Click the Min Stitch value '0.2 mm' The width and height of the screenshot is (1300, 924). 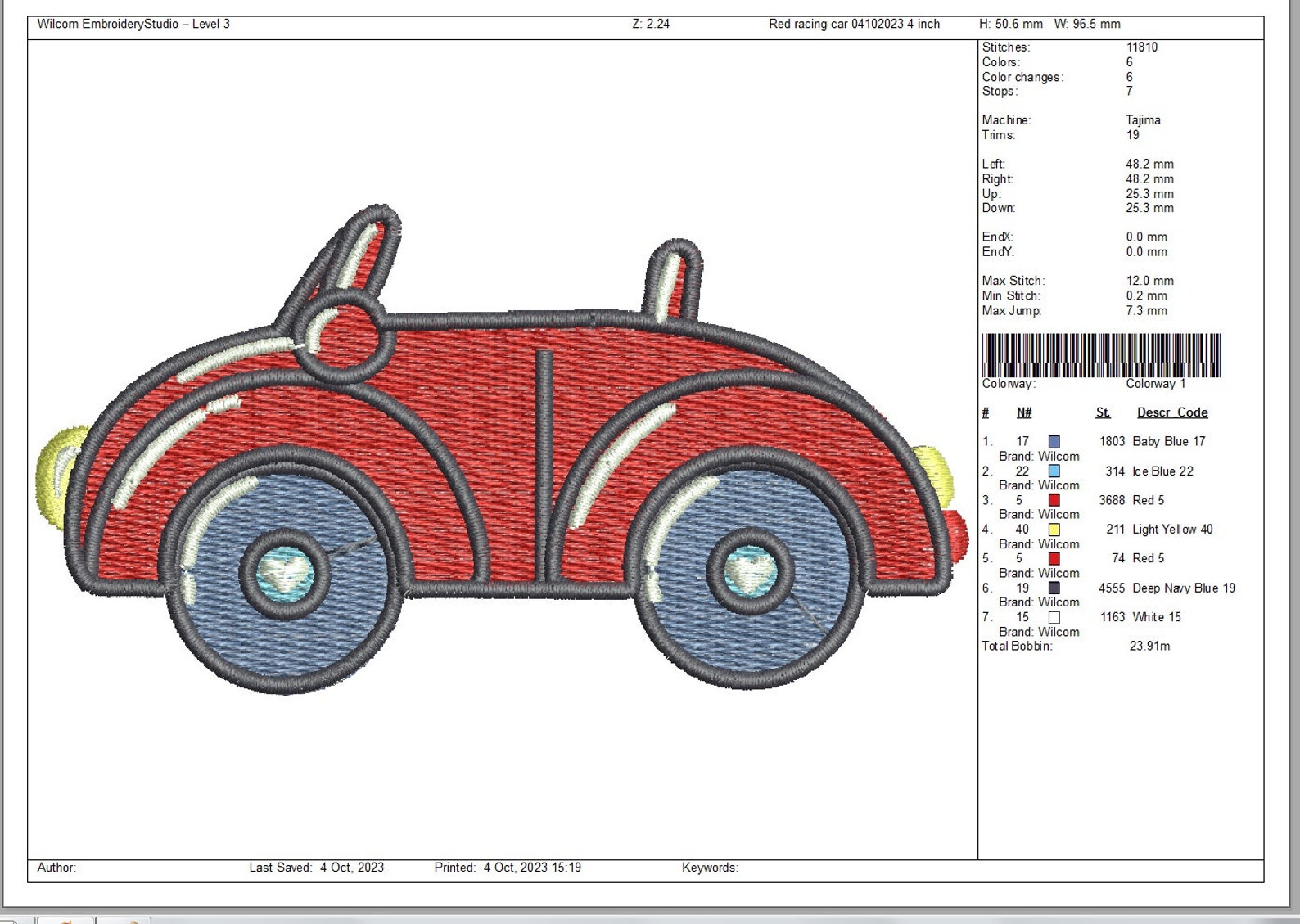pos(1146,295)
